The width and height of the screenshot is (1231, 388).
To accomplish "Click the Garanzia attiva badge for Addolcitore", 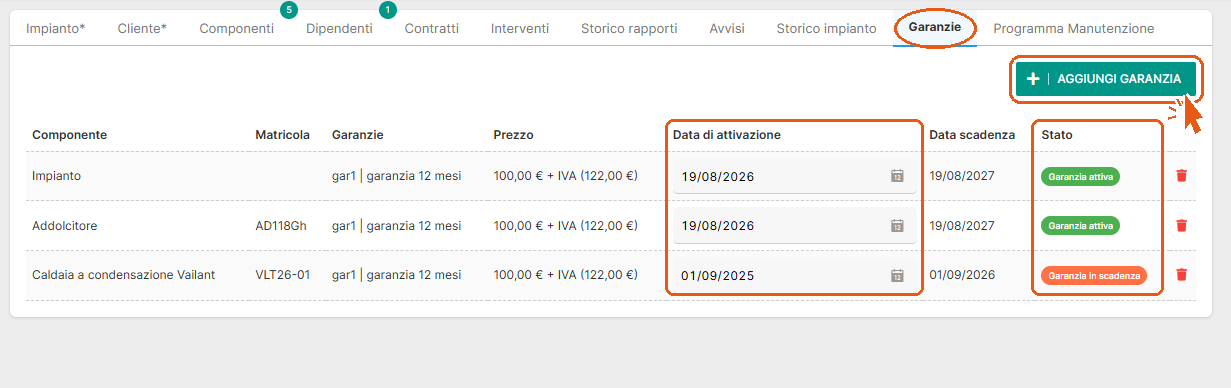I will click(x=1080, y=225).
